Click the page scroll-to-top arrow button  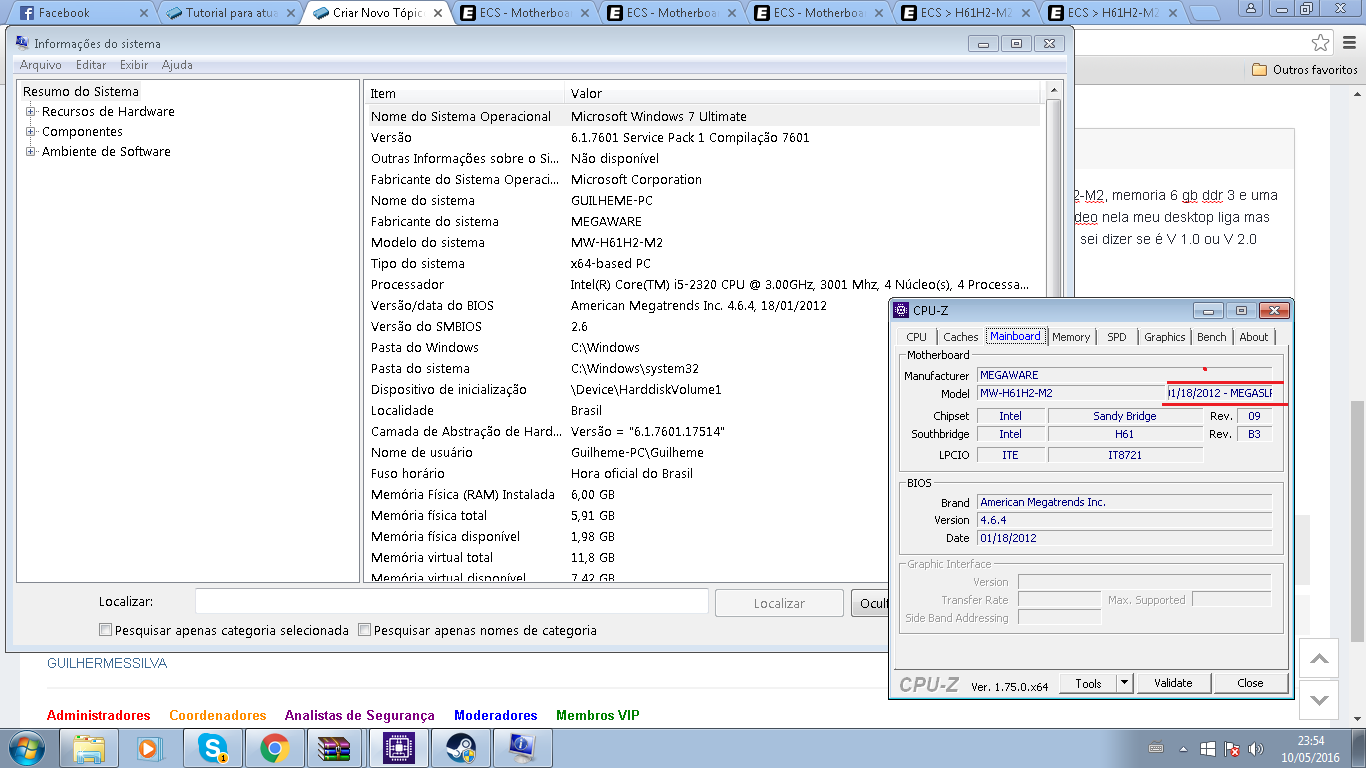1319,659
